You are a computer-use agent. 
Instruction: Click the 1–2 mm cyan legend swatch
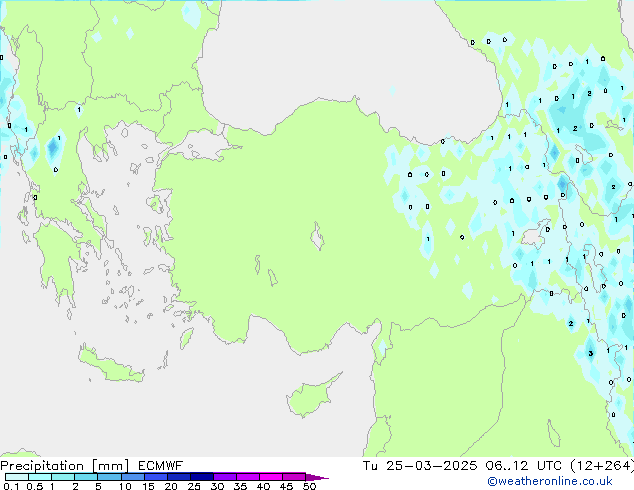click(x=63, y=477)
